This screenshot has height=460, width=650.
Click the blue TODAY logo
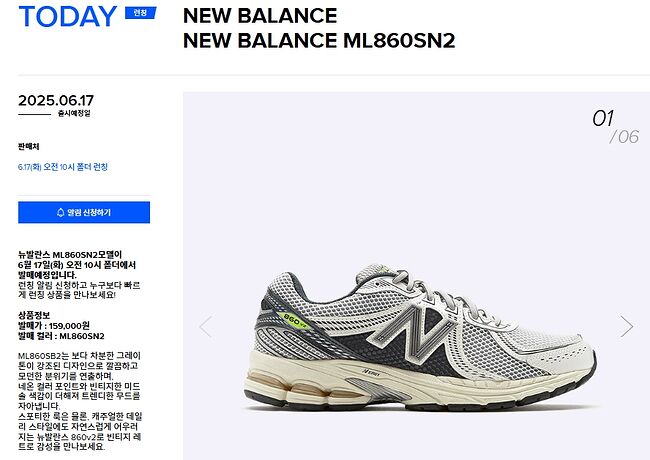click(x=68, y=17)
